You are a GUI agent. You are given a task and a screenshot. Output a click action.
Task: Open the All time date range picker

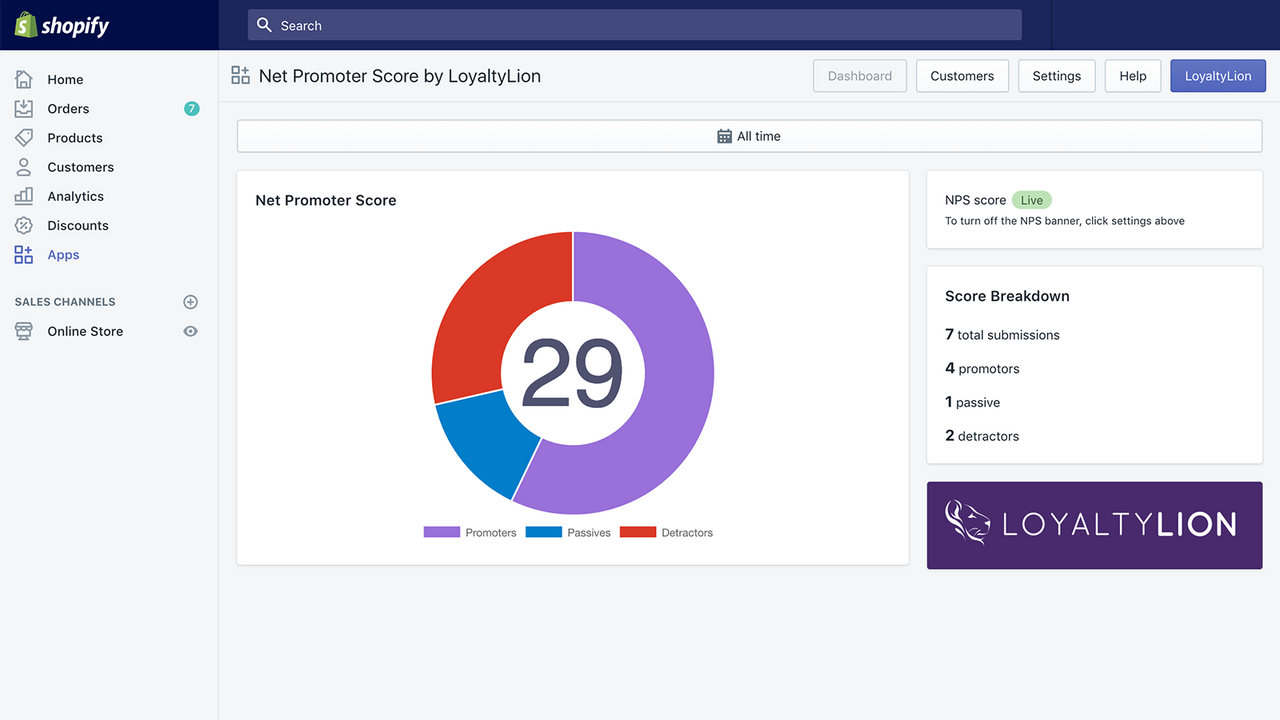[749, 136]
